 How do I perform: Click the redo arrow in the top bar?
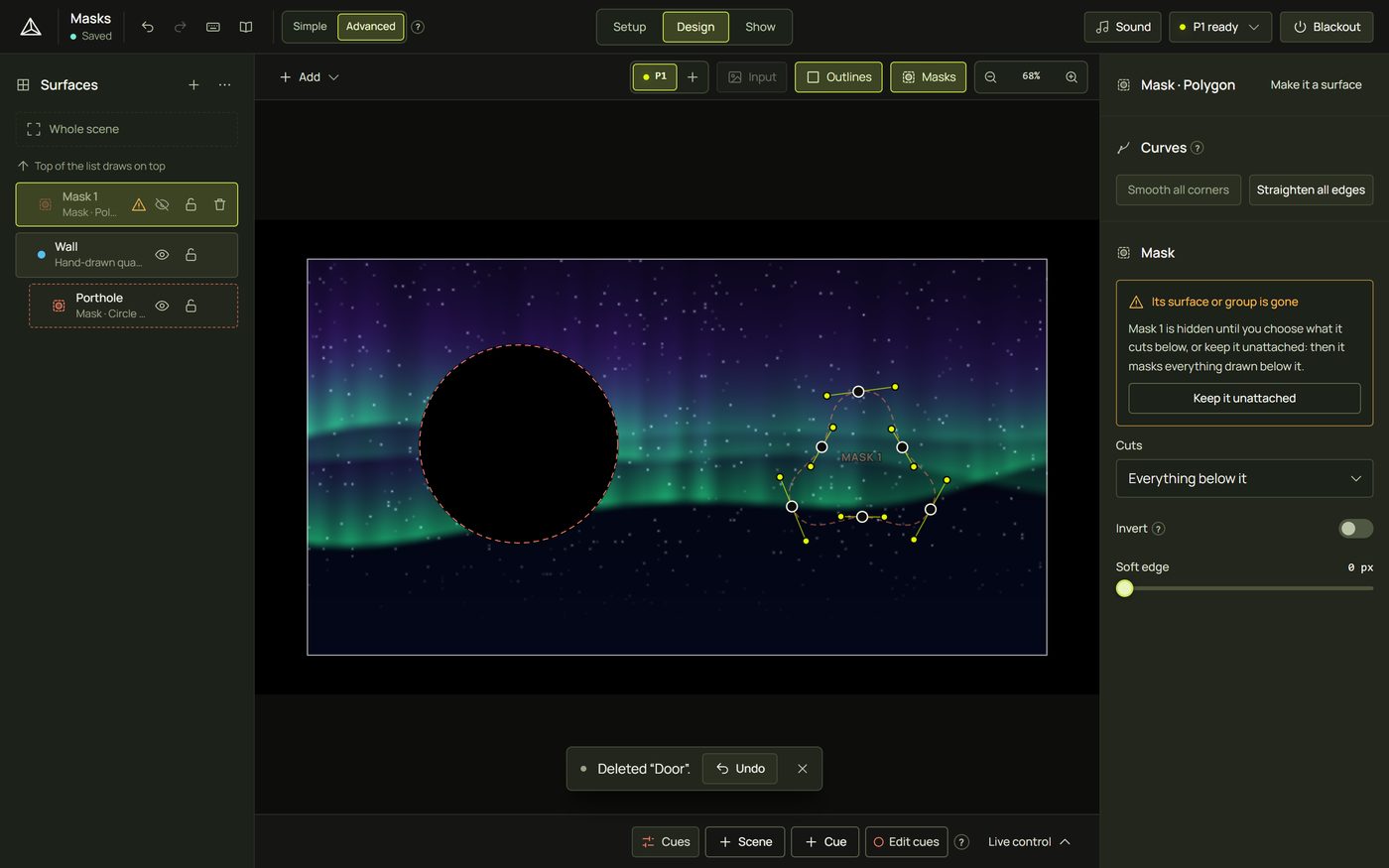click(181, 27)
